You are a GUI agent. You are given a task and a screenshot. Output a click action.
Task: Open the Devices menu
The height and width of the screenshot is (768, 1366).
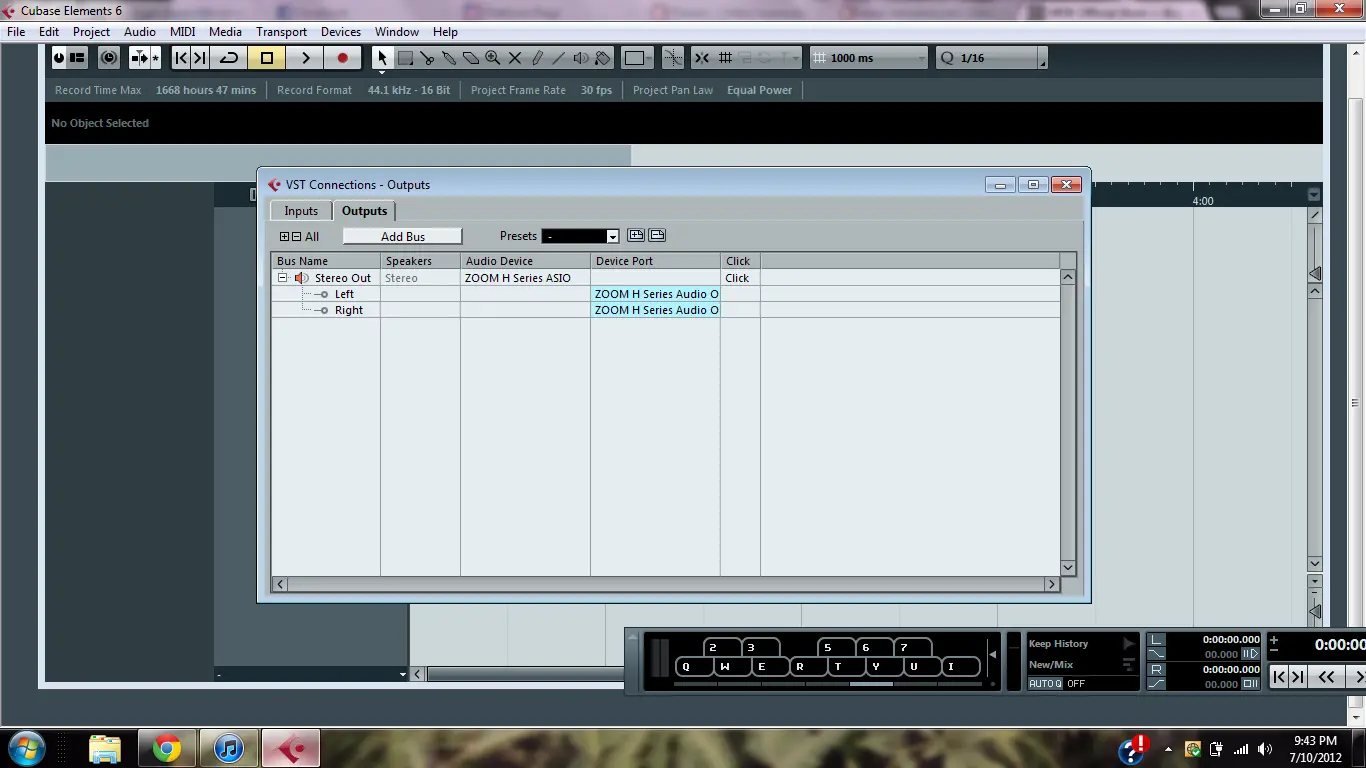(x=341, y=32)
